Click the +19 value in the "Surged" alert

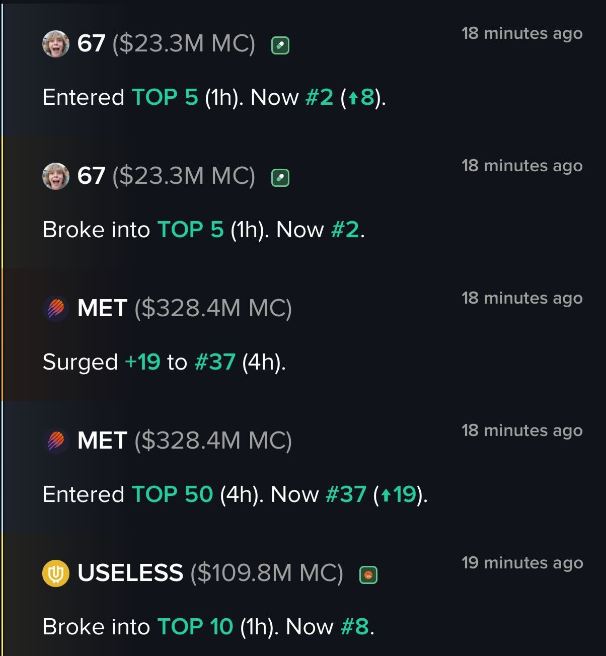142,362
